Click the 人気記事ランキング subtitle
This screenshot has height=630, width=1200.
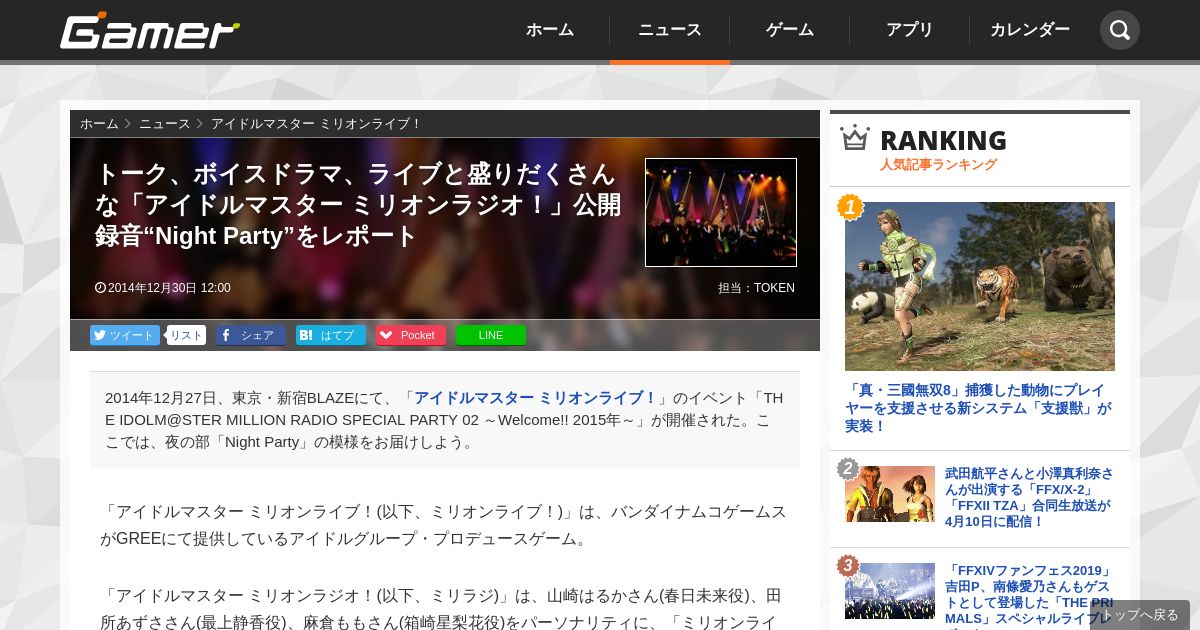click(938, 165)
